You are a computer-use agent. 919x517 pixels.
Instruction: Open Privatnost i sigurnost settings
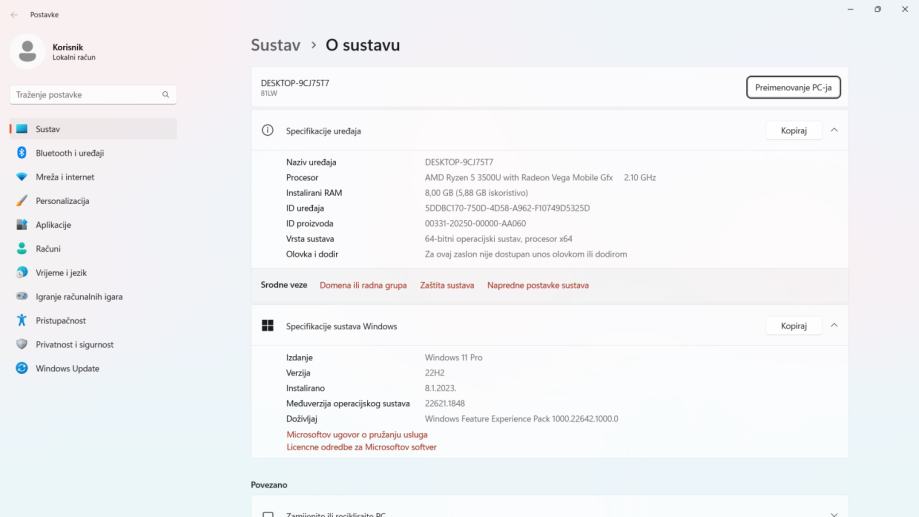click(74, 345)
